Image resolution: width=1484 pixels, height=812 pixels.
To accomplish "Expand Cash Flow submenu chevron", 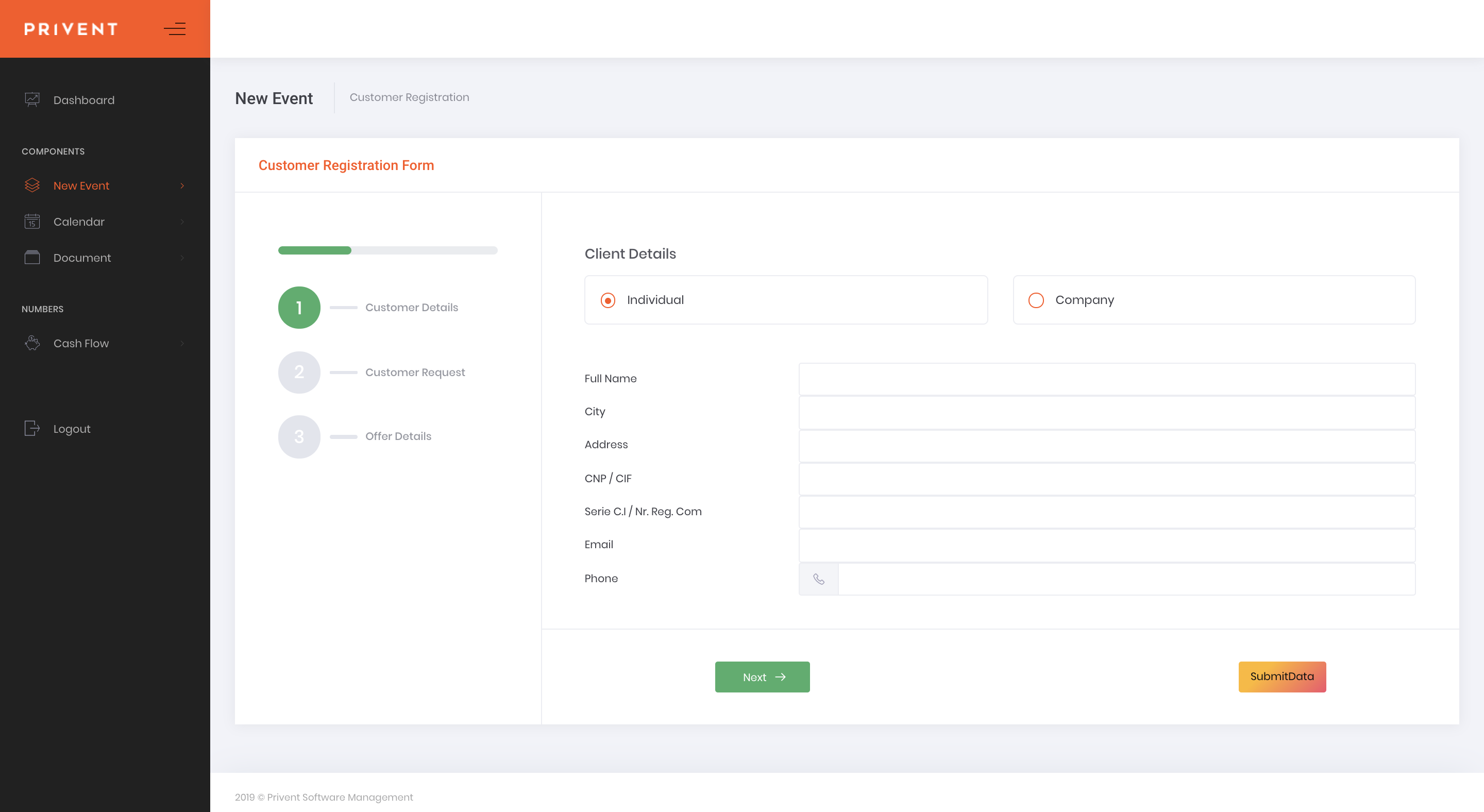I will (x=182, y=343).
